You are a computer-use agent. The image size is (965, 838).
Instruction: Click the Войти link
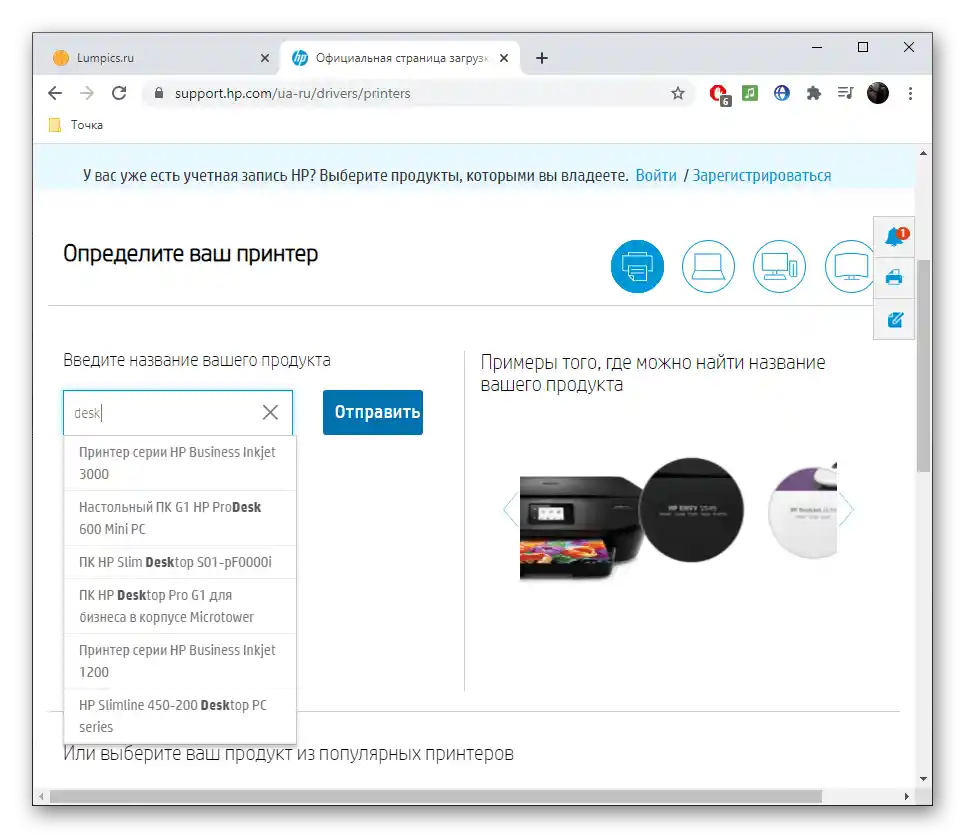coord(656,175)
